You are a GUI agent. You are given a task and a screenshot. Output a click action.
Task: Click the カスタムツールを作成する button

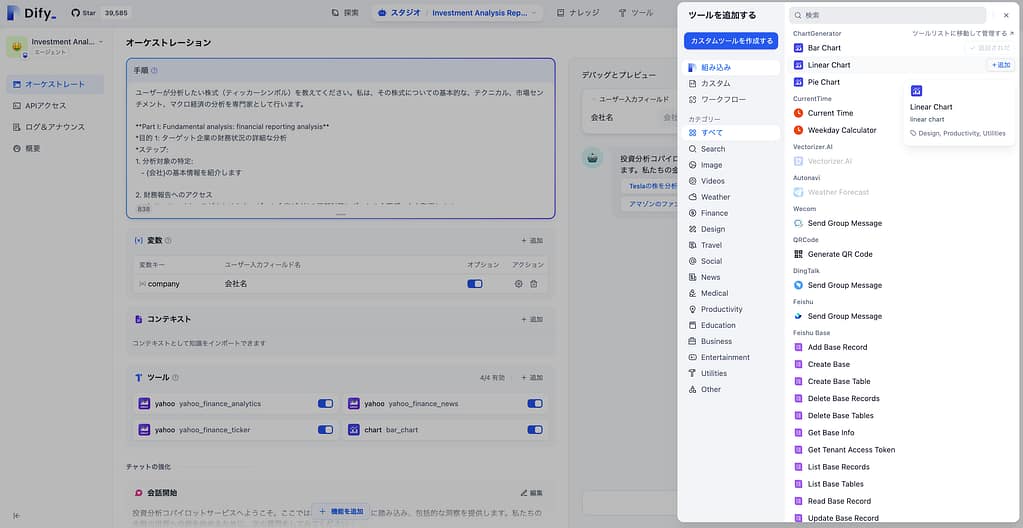point(730,41)
